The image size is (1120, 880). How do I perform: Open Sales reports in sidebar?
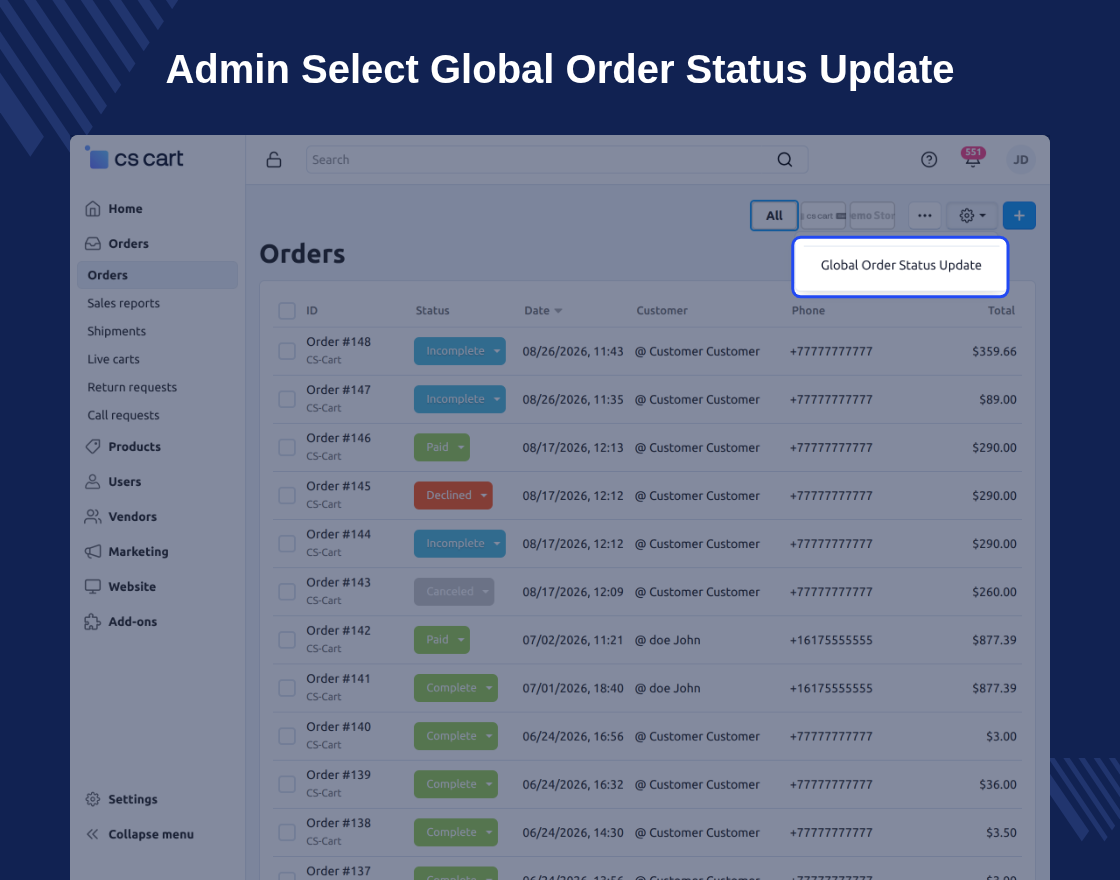tap(124, 303)
